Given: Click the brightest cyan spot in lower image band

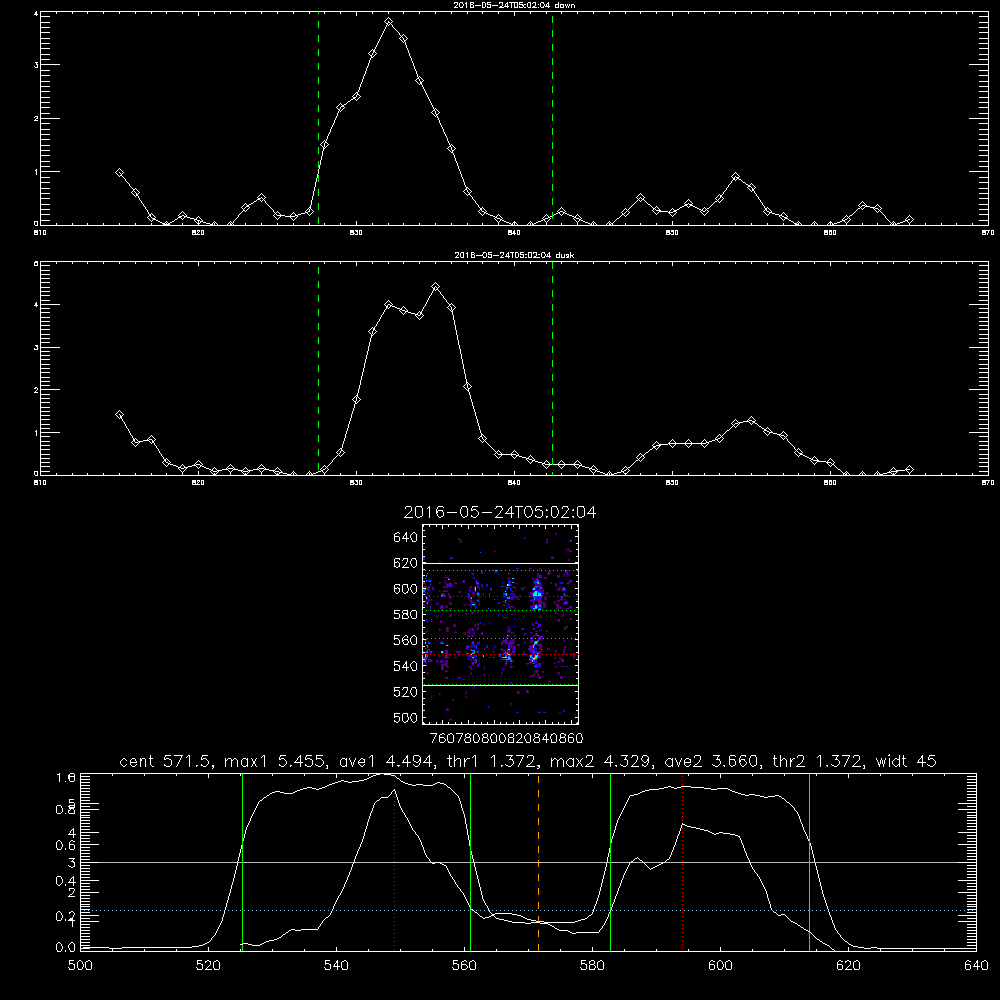Looking at the screenshot, I should (534, 656).
